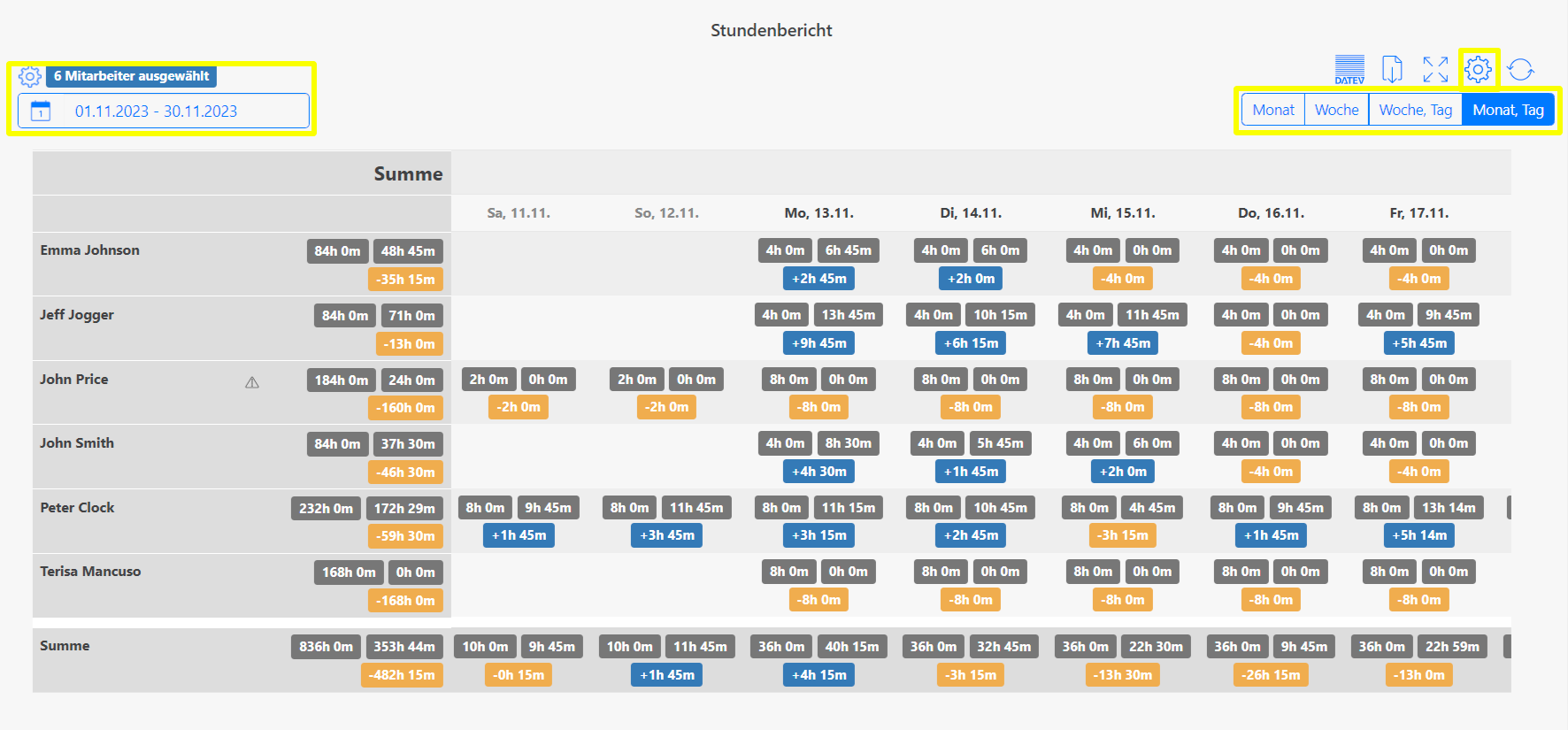Download the report via file export icon

[1392, 69]
